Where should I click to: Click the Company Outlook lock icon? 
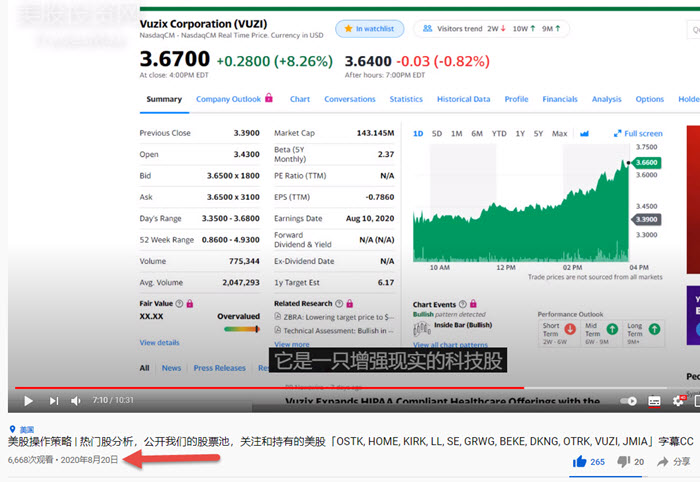(269, 97)
